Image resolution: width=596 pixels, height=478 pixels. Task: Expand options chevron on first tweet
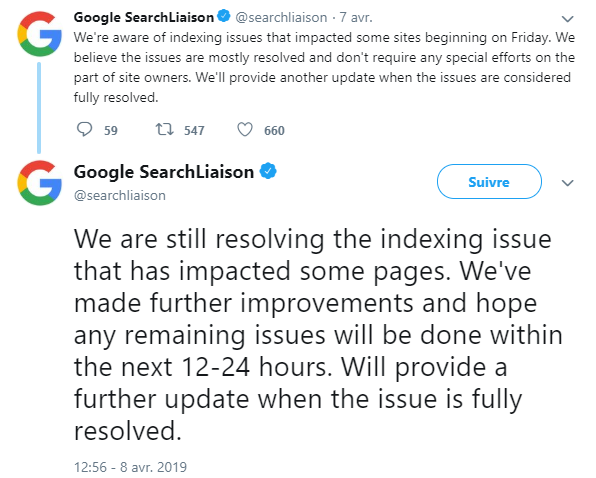click(x=567, y=19)
